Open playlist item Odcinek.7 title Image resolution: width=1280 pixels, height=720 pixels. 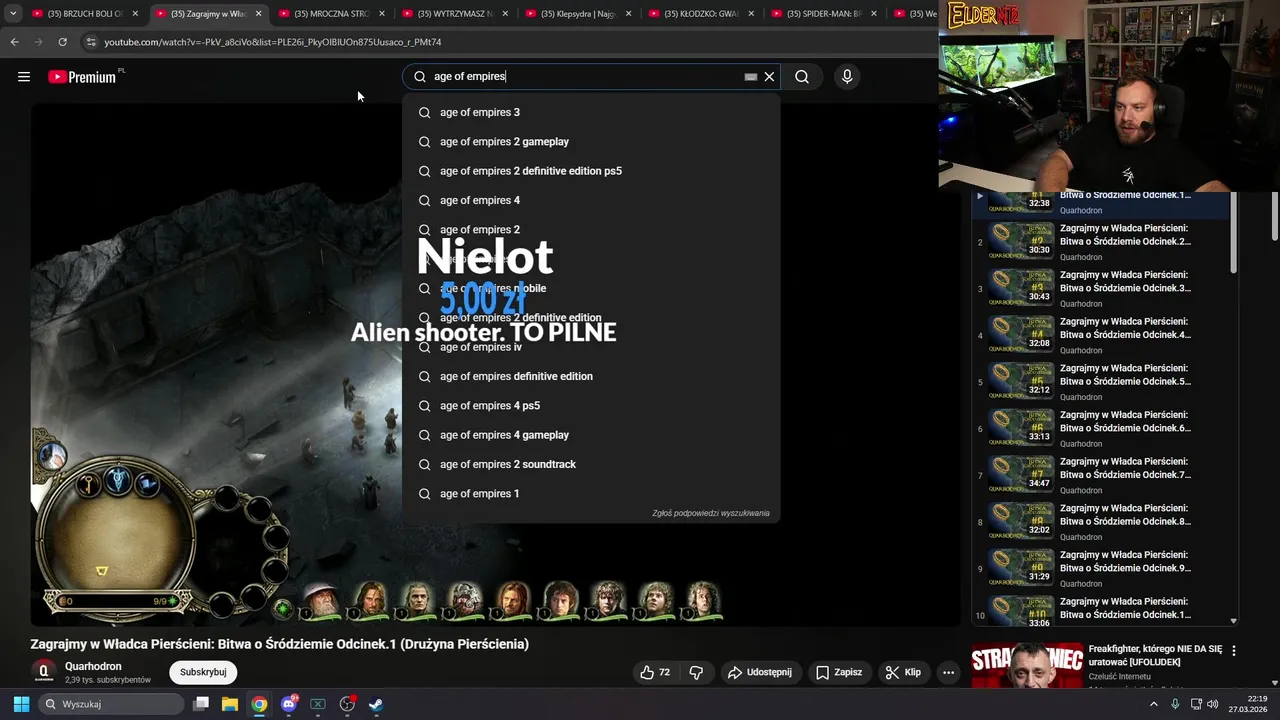1125,468
